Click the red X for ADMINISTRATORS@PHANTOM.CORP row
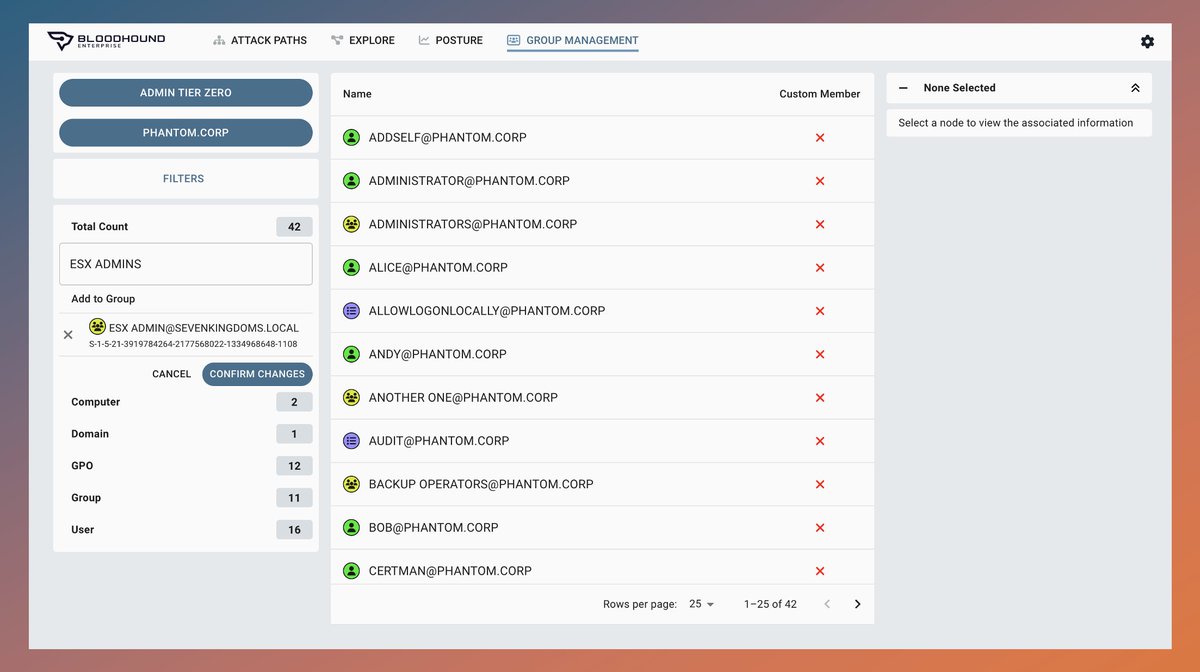The image size is (1200, 672). [x=820, y=224]
